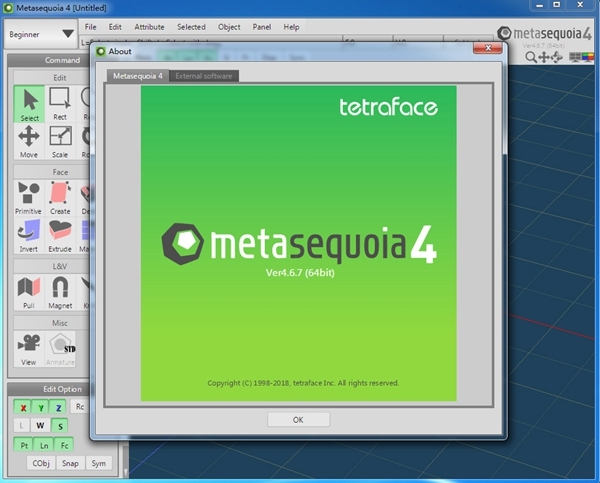This screenshot has height=483, width=600.
Task: Close the About dialog
Action: (488, 47)
